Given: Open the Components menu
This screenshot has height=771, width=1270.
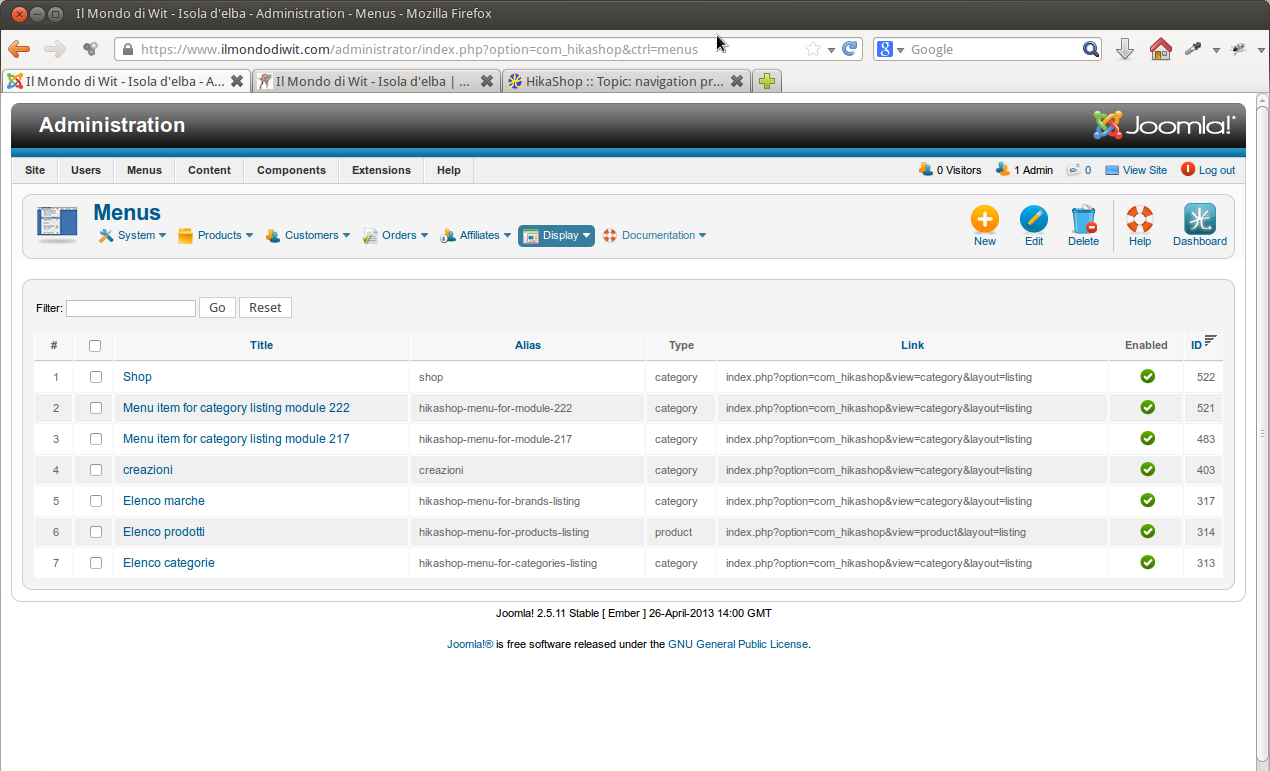Looking at the screenshot, I should point(291,170).
